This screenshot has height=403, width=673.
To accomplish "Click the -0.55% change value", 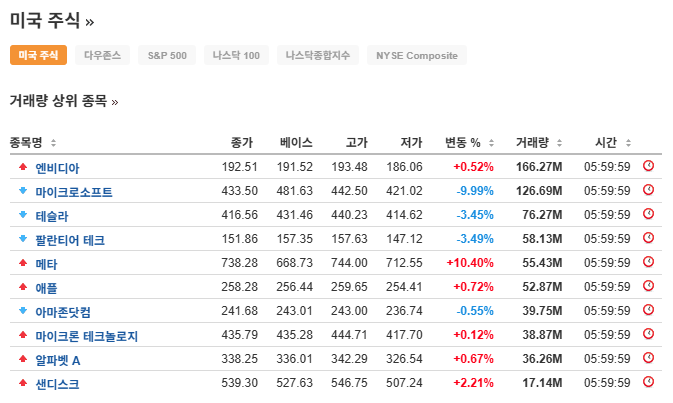I will (x=475, y=311).
